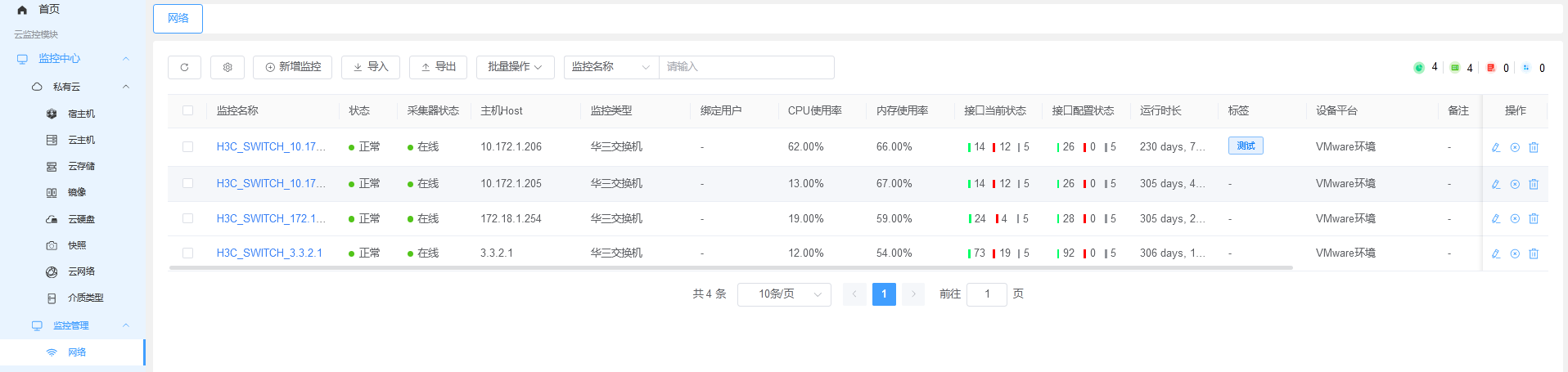Click the 云主机 icon in sidebar
Viewport: 1568px width, 372px height.
click(x=52, y=140)
